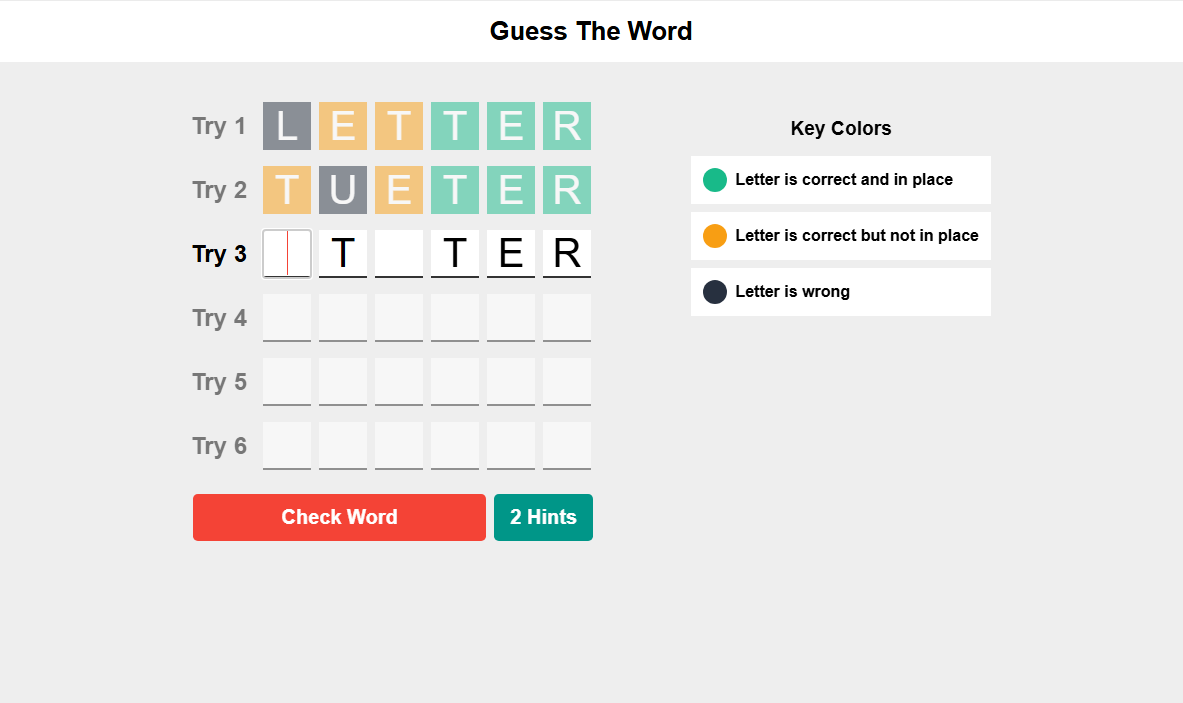Open the 2 Hints button

point(543,517)
